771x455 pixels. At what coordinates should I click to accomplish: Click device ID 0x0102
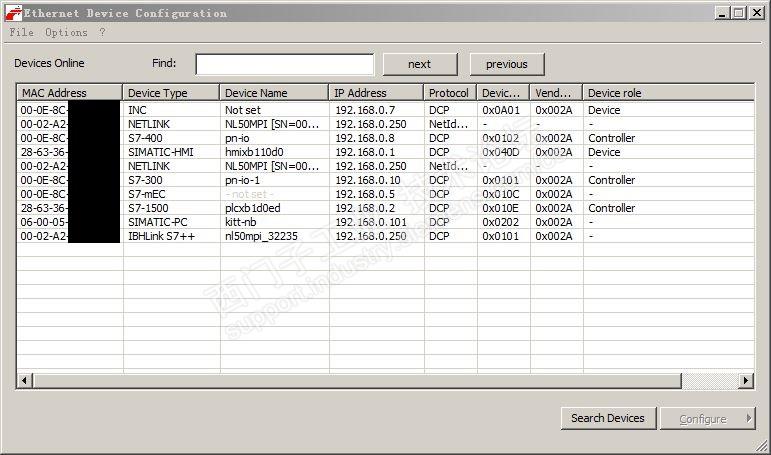point(501,138)
